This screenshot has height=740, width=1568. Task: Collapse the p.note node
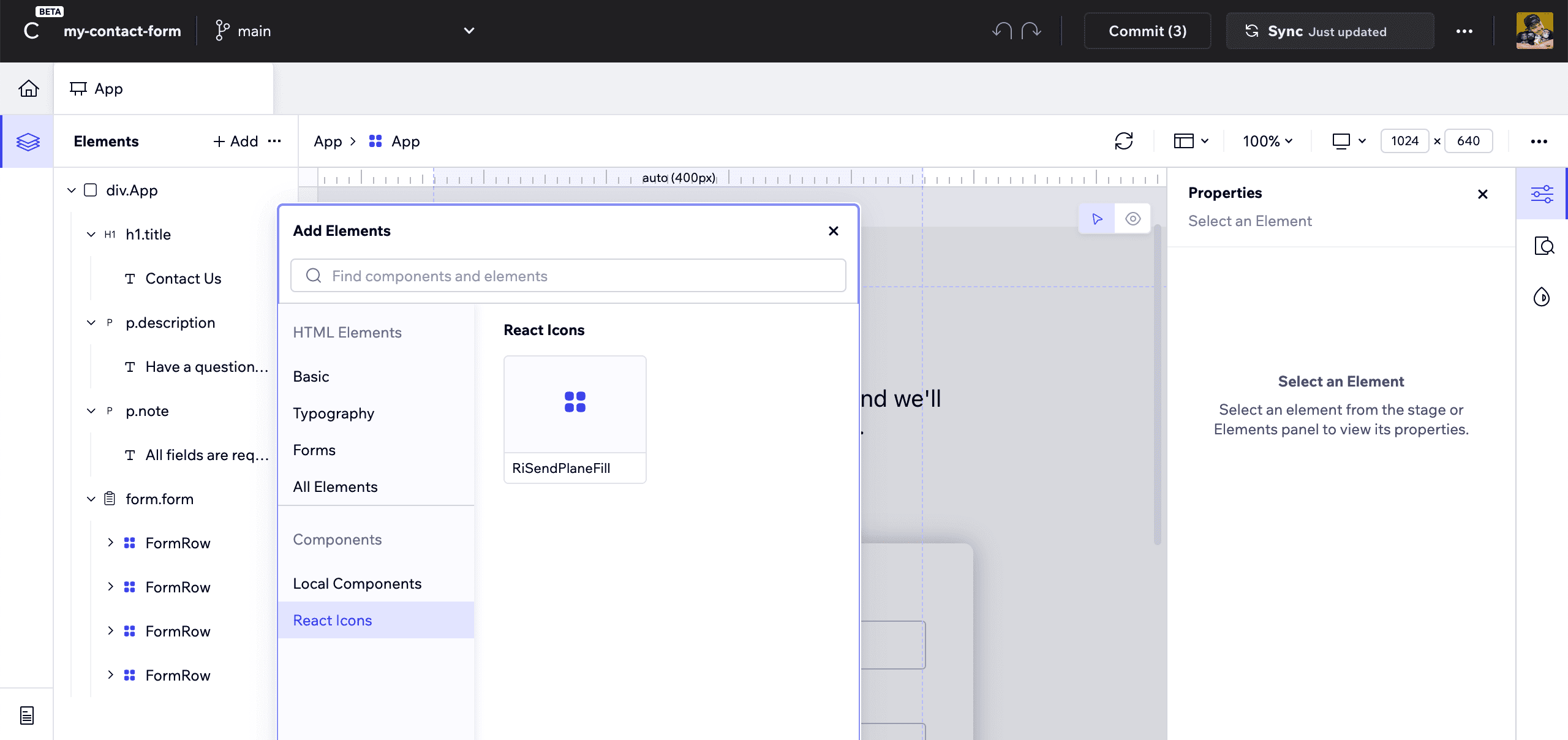(x=91, y=411)
